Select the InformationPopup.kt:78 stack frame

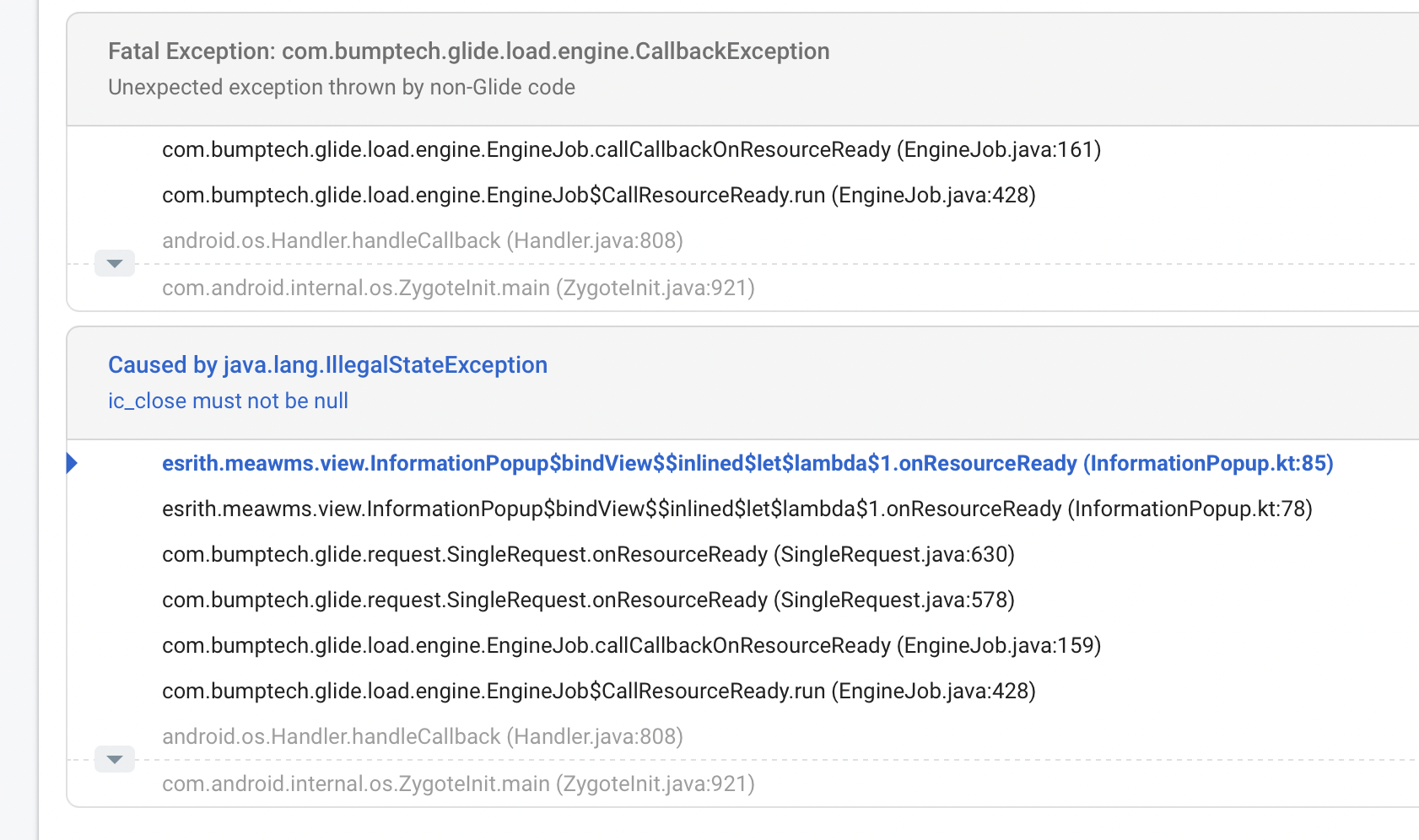pyautogui.click(x=737, y=509)
